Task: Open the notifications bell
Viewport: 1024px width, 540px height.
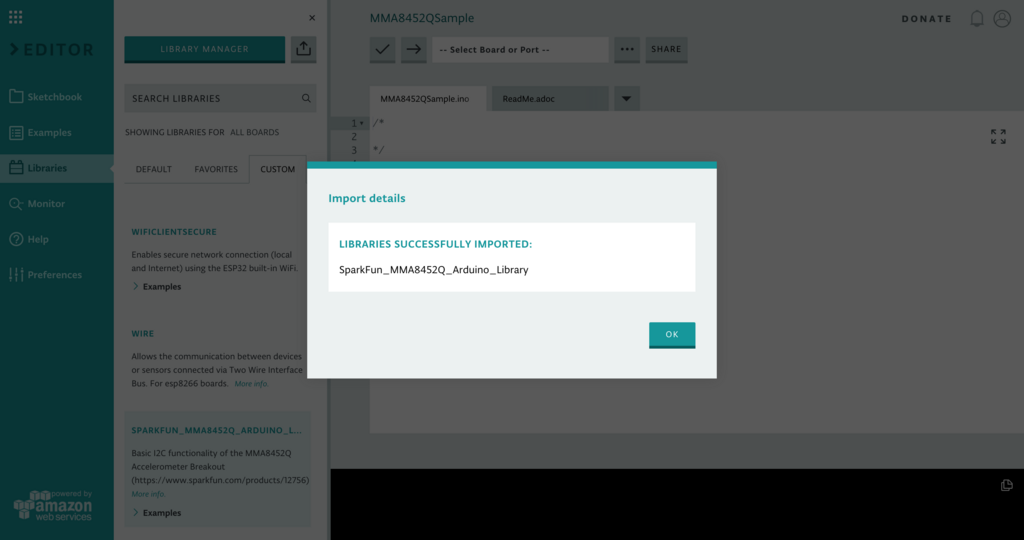Action: [x=977, y=18]
